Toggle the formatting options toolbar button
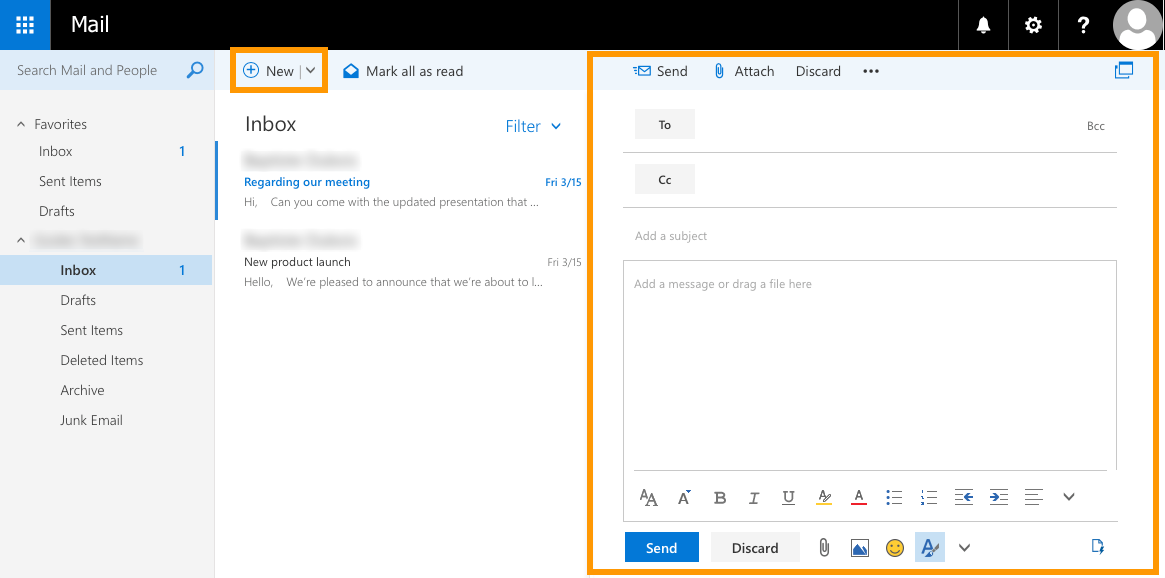The height and width of the screenshot is (578, 1165). pos(929,548)
